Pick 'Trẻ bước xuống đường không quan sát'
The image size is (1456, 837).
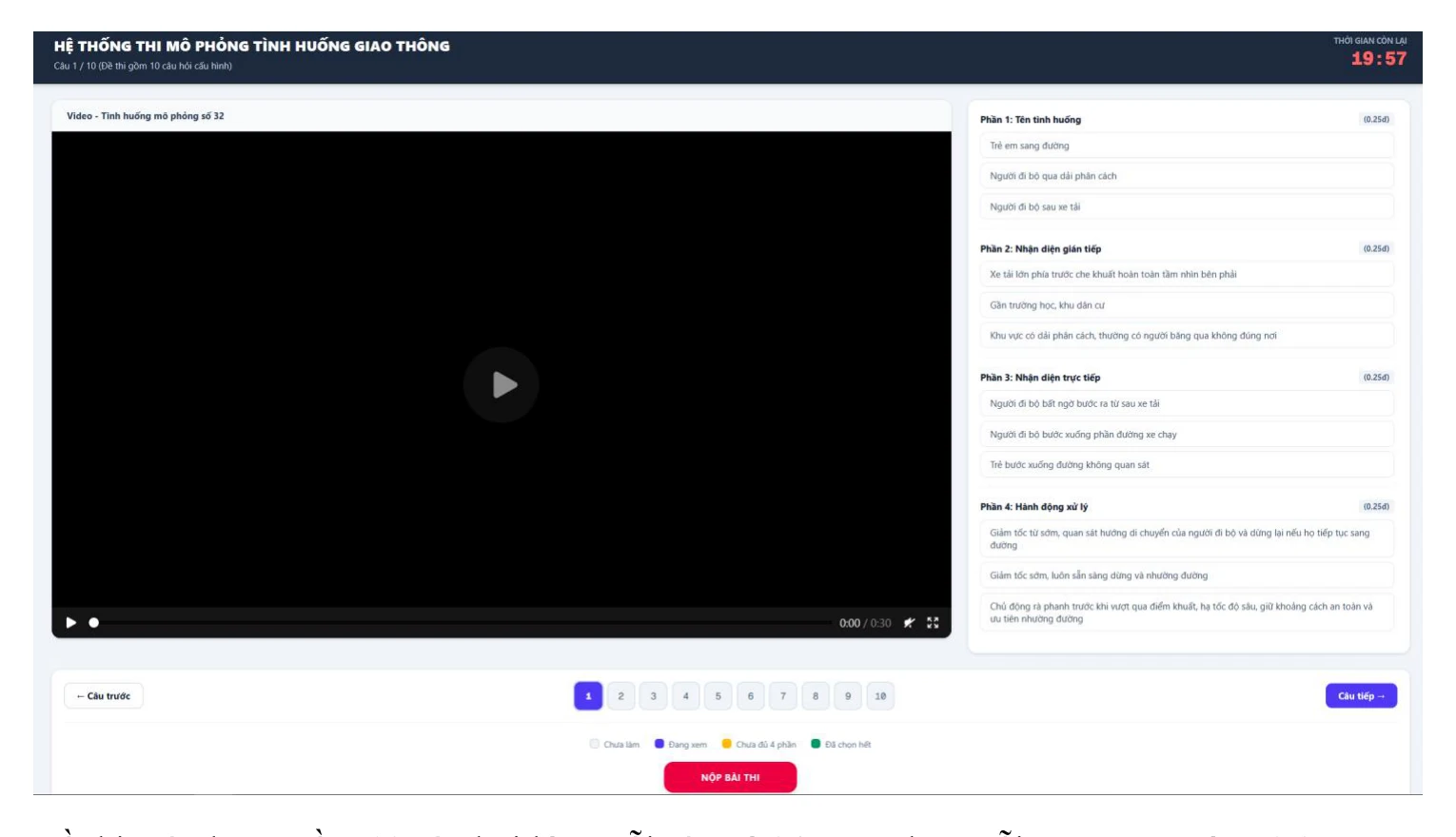1187,465
